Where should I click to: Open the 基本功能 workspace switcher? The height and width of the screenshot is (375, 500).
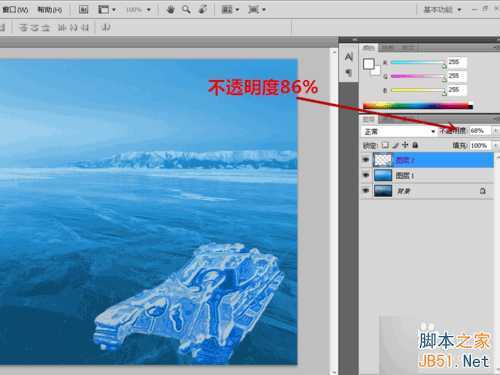click(x=442, y=10)
